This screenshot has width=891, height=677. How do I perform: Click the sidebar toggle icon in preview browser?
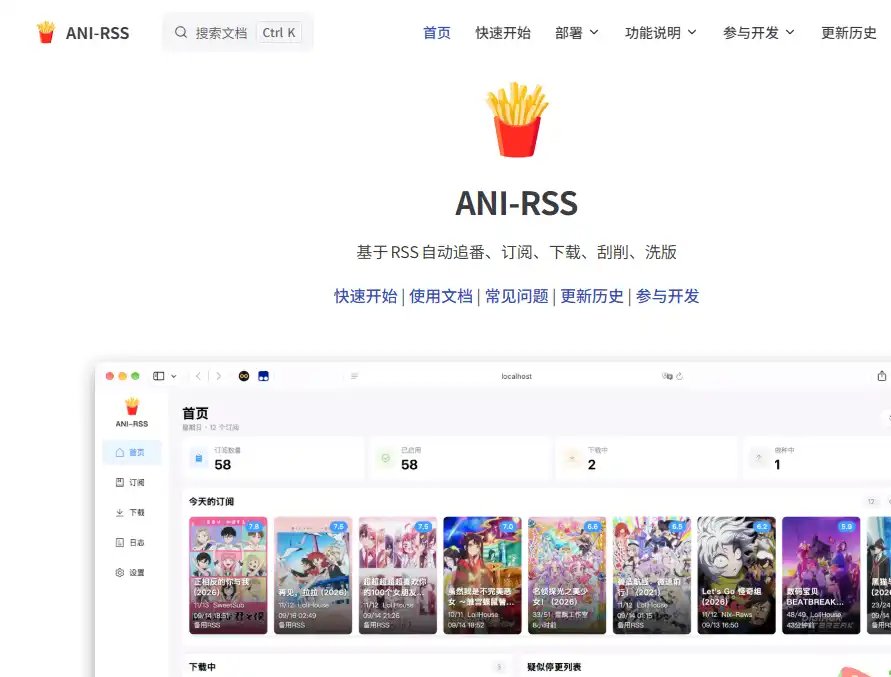(159, 376)
